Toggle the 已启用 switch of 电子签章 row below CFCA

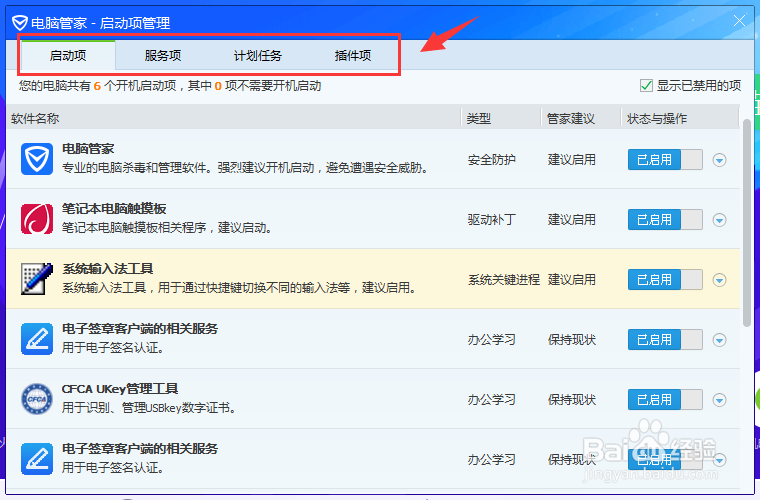tap(665, 459)
